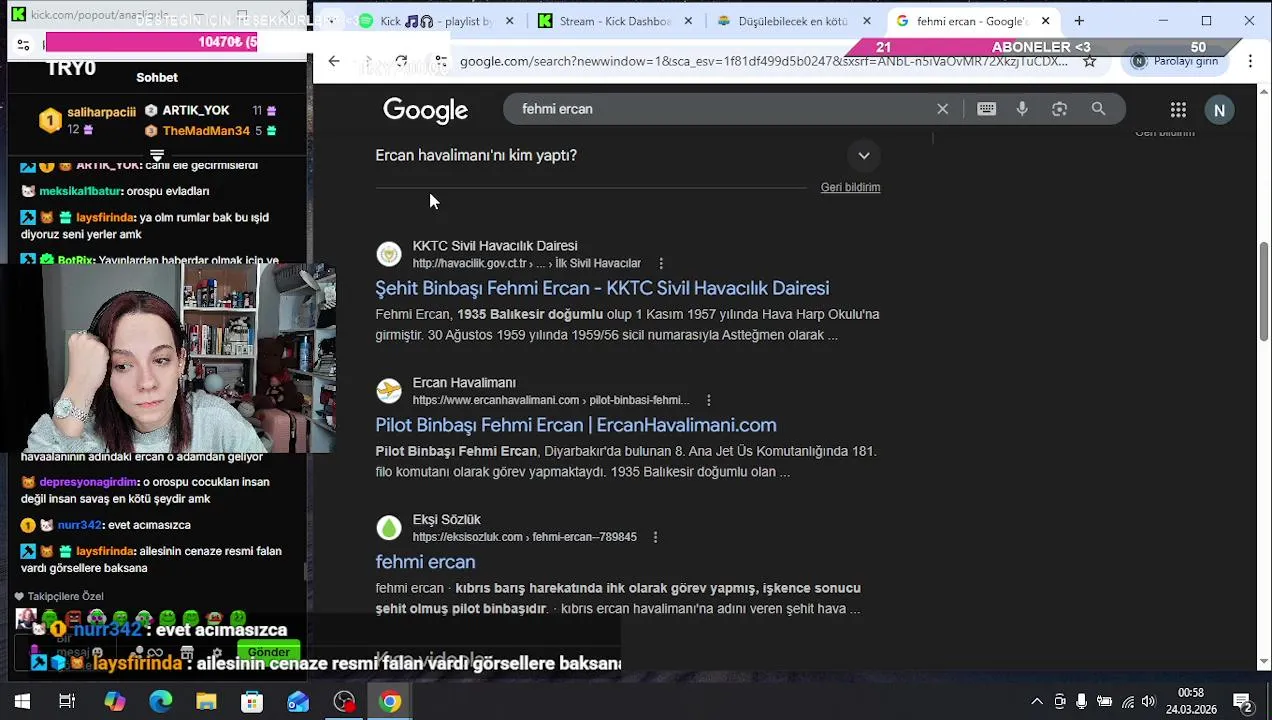1272x720 pixels.
Task: Open Outlook from taskbar
Action: coord(298,702)
